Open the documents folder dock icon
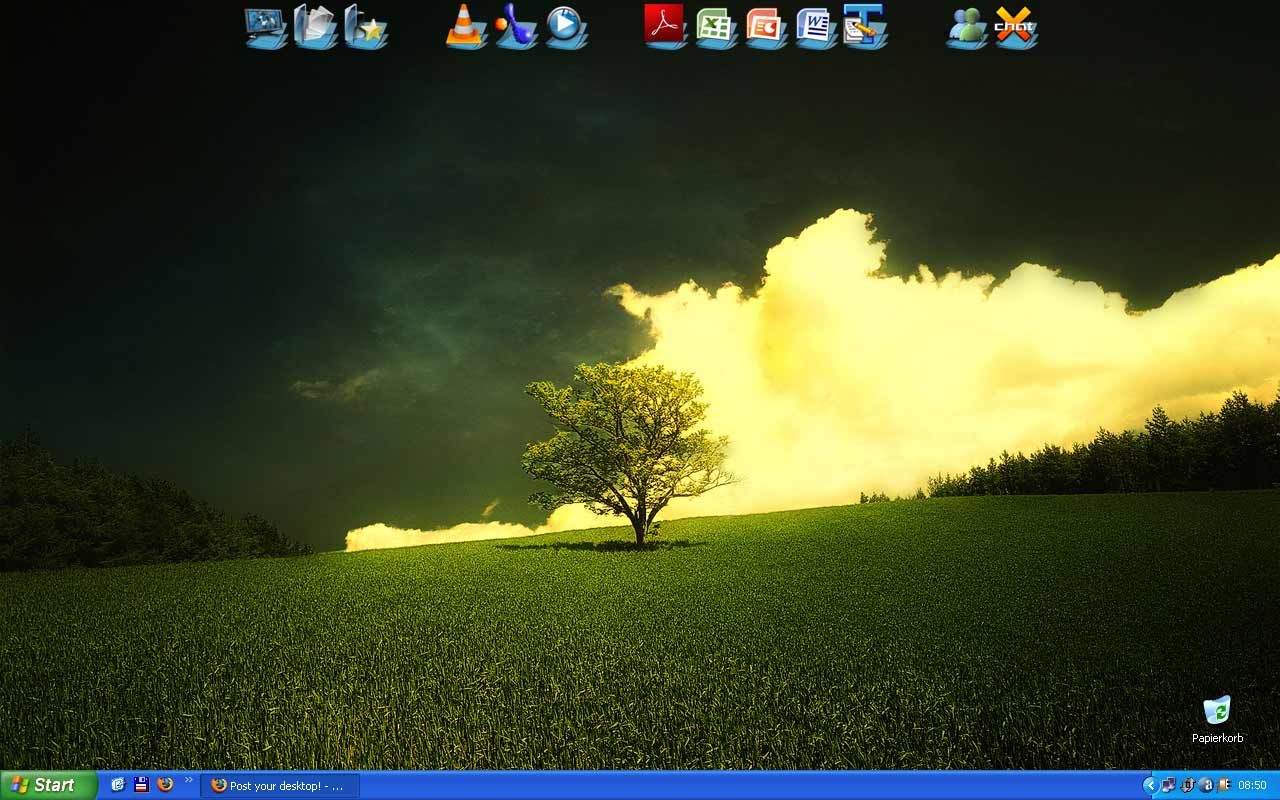 316,27
